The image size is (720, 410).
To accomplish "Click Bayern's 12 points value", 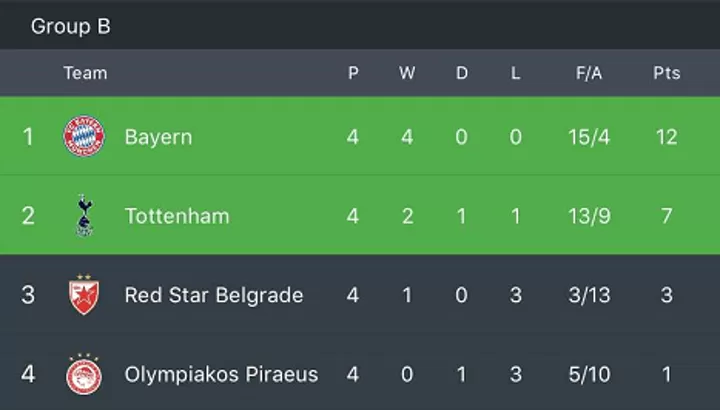I will point(667,137).
